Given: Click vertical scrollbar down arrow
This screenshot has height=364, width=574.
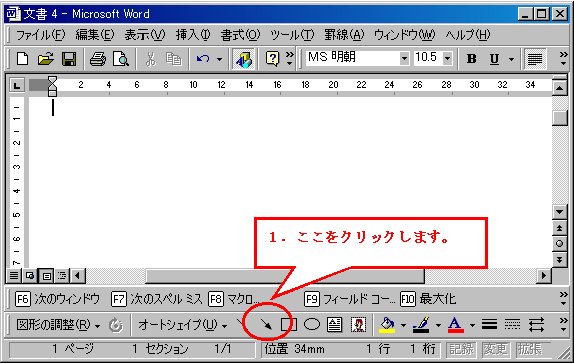Looking at the screenshot, I should [x=559, y=212].
